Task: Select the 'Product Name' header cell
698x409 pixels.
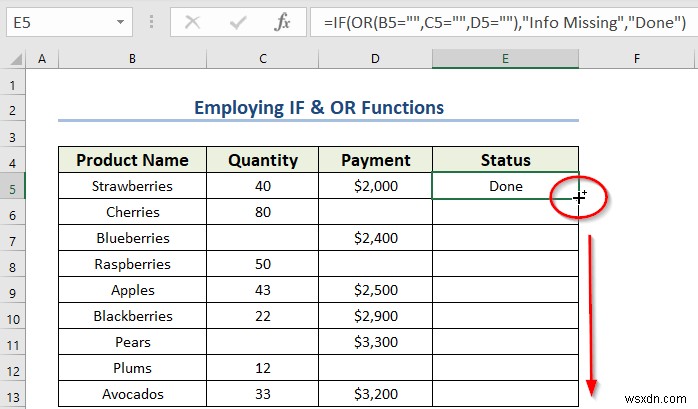Action: point(132,160)
